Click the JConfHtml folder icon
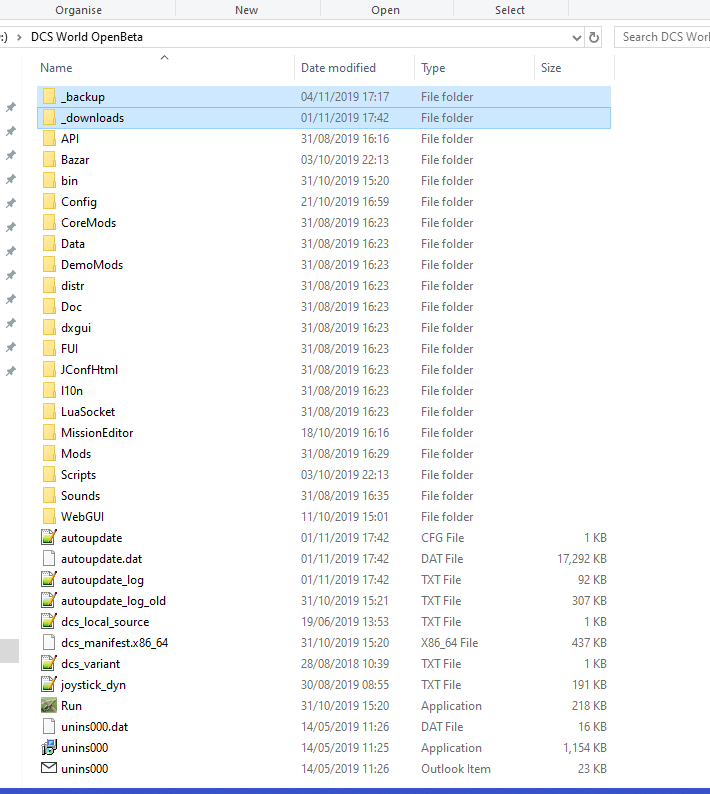Screen dimensions: 710x794 point(49,370)
